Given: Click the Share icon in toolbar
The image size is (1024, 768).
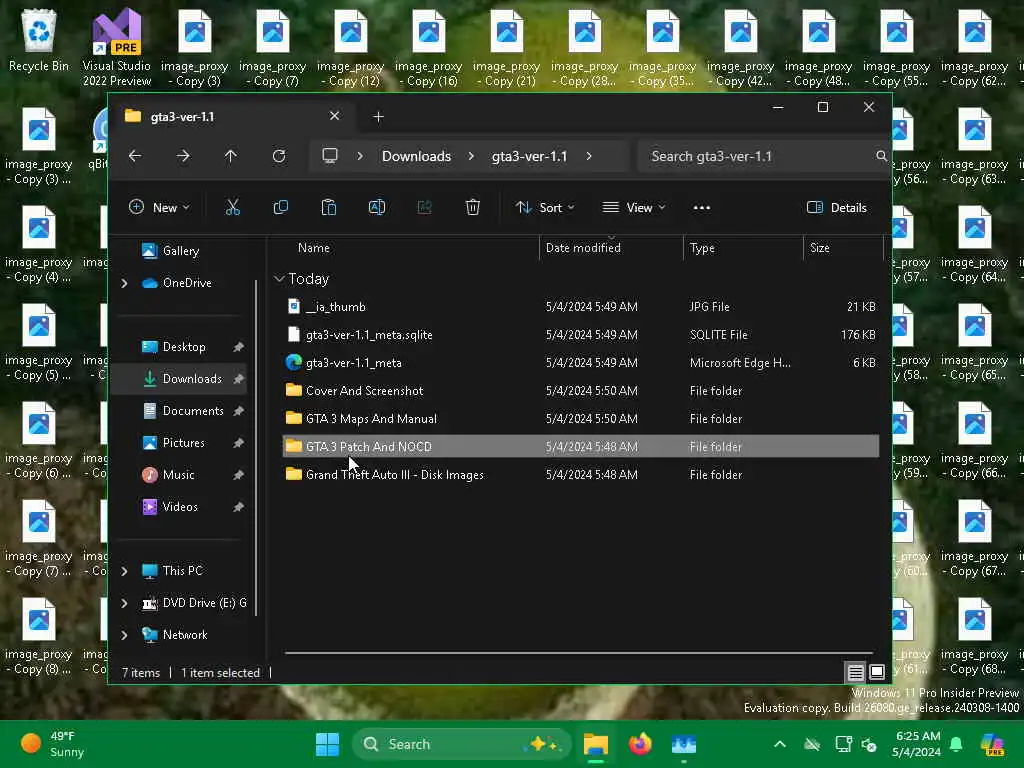Looking at the screenshot, I should click(424, 208).
